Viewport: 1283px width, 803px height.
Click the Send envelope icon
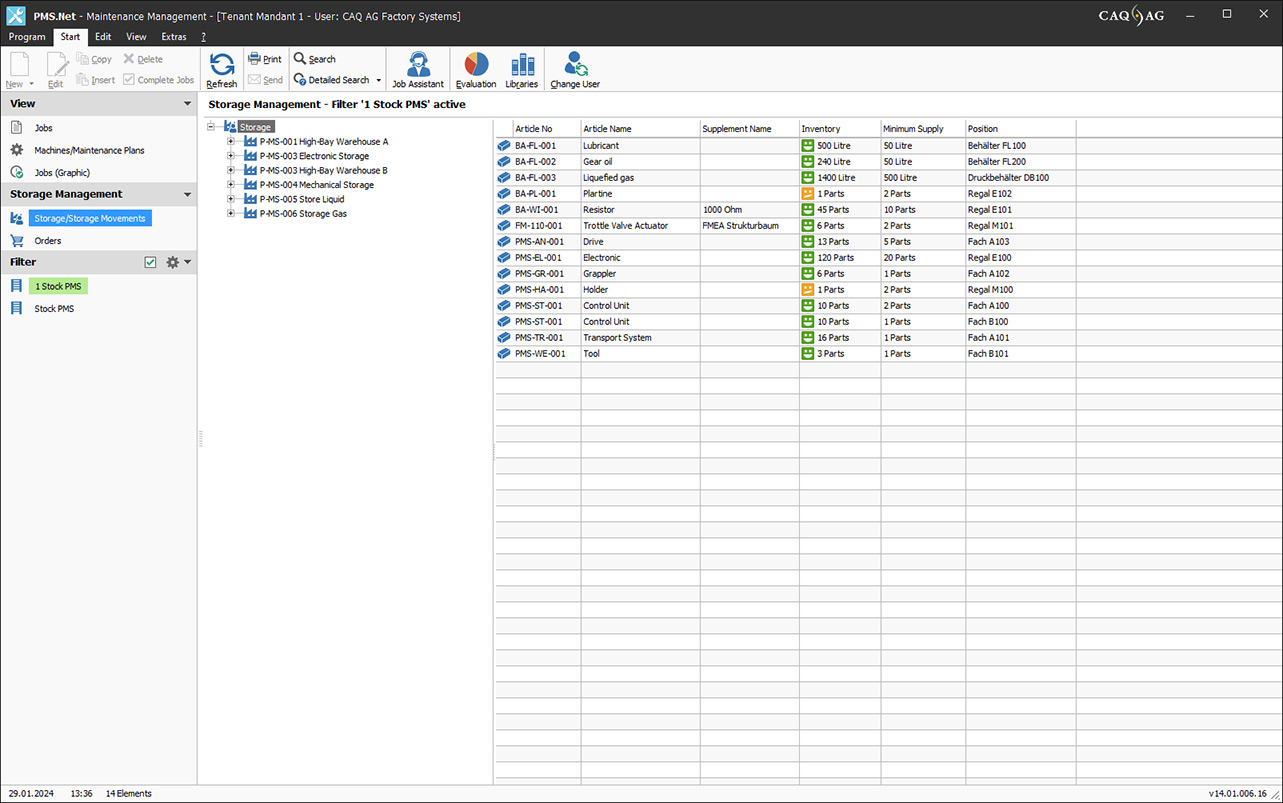[254, 80]
